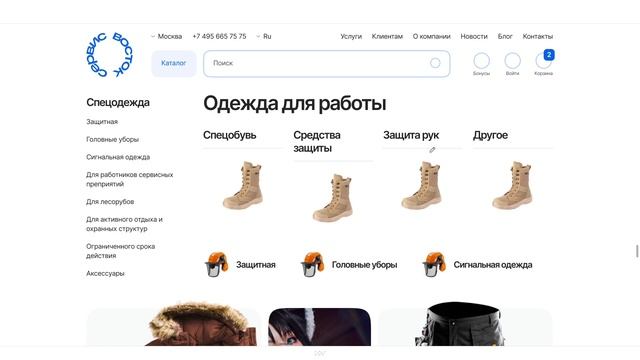Select Головные уборы in the sidebar
The height and width of the screenshot is (360, 640).
tap(113, 139)
